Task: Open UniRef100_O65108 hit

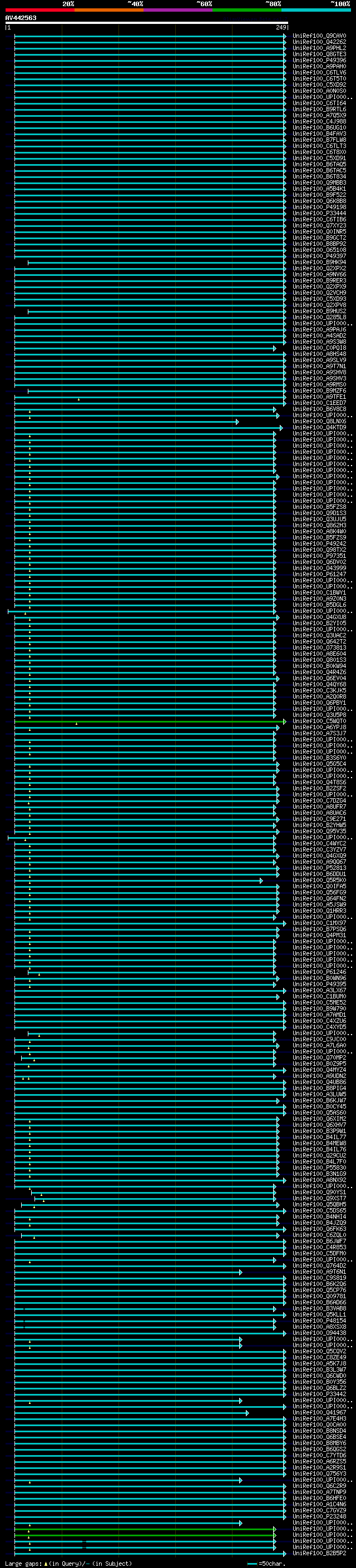Action: pos(319,250)
